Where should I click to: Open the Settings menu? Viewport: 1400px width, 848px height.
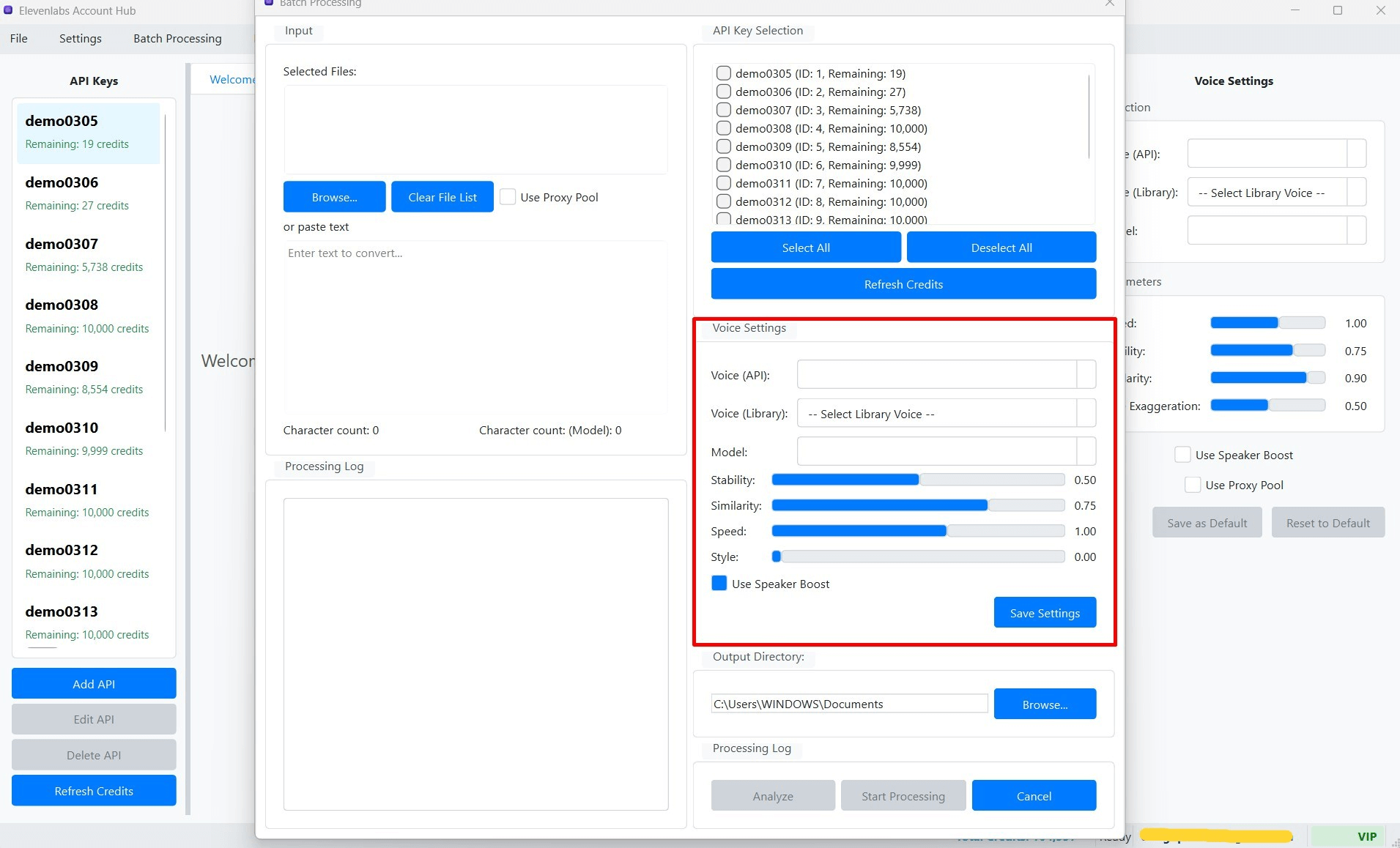(x=81, y=38)
